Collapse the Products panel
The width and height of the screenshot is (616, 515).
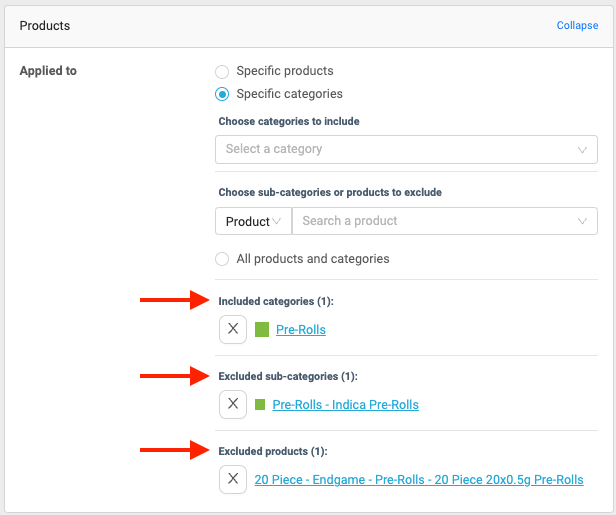tap(577, 25)
